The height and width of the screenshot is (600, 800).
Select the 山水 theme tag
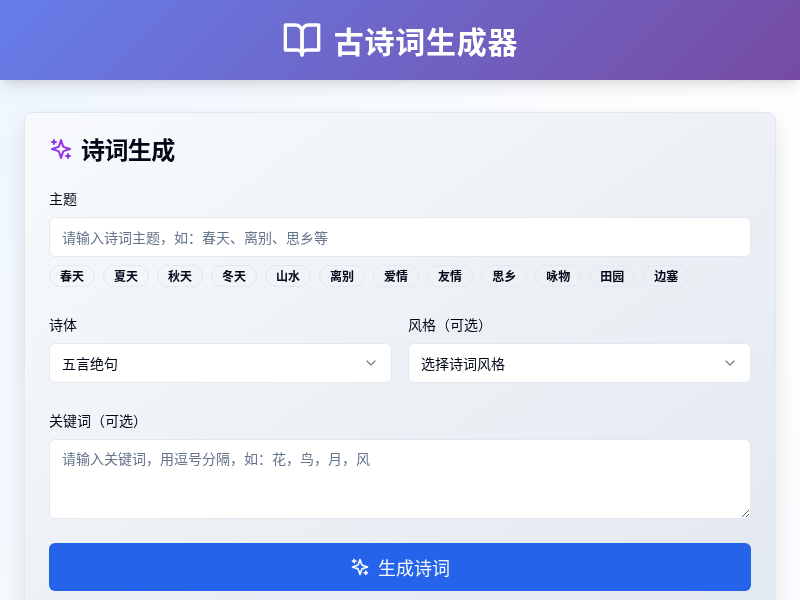coord(288,276)
